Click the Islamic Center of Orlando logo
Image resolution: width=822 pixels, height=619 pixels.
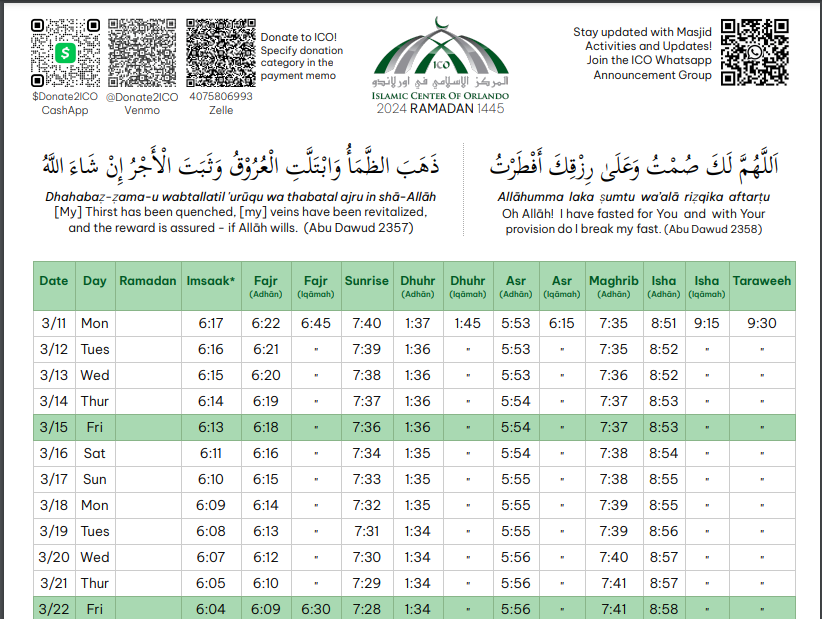coord(440,59)
